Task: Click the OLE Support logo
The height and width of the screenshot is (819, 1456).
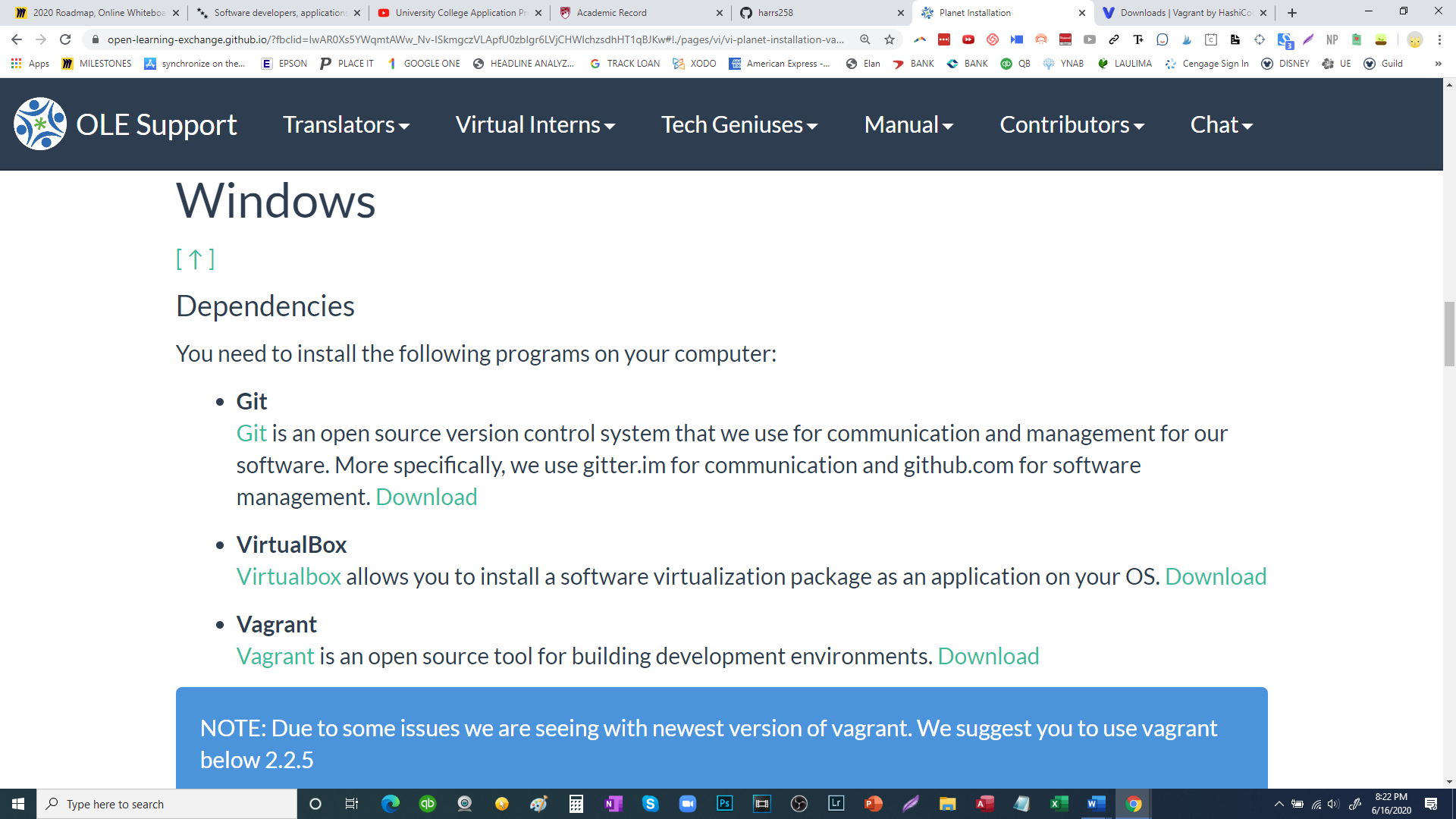Action: [41, 123]
